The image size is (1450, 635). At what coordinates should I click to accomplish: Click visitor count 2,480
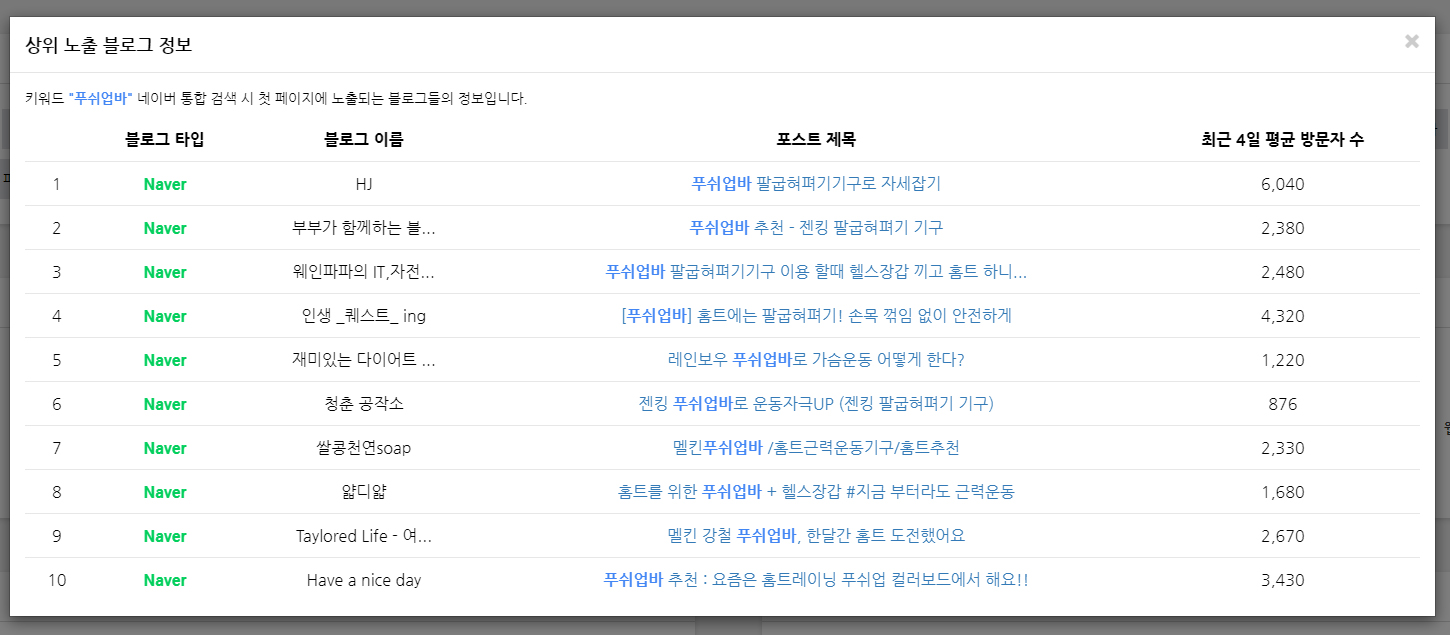tap(1283, 272)
